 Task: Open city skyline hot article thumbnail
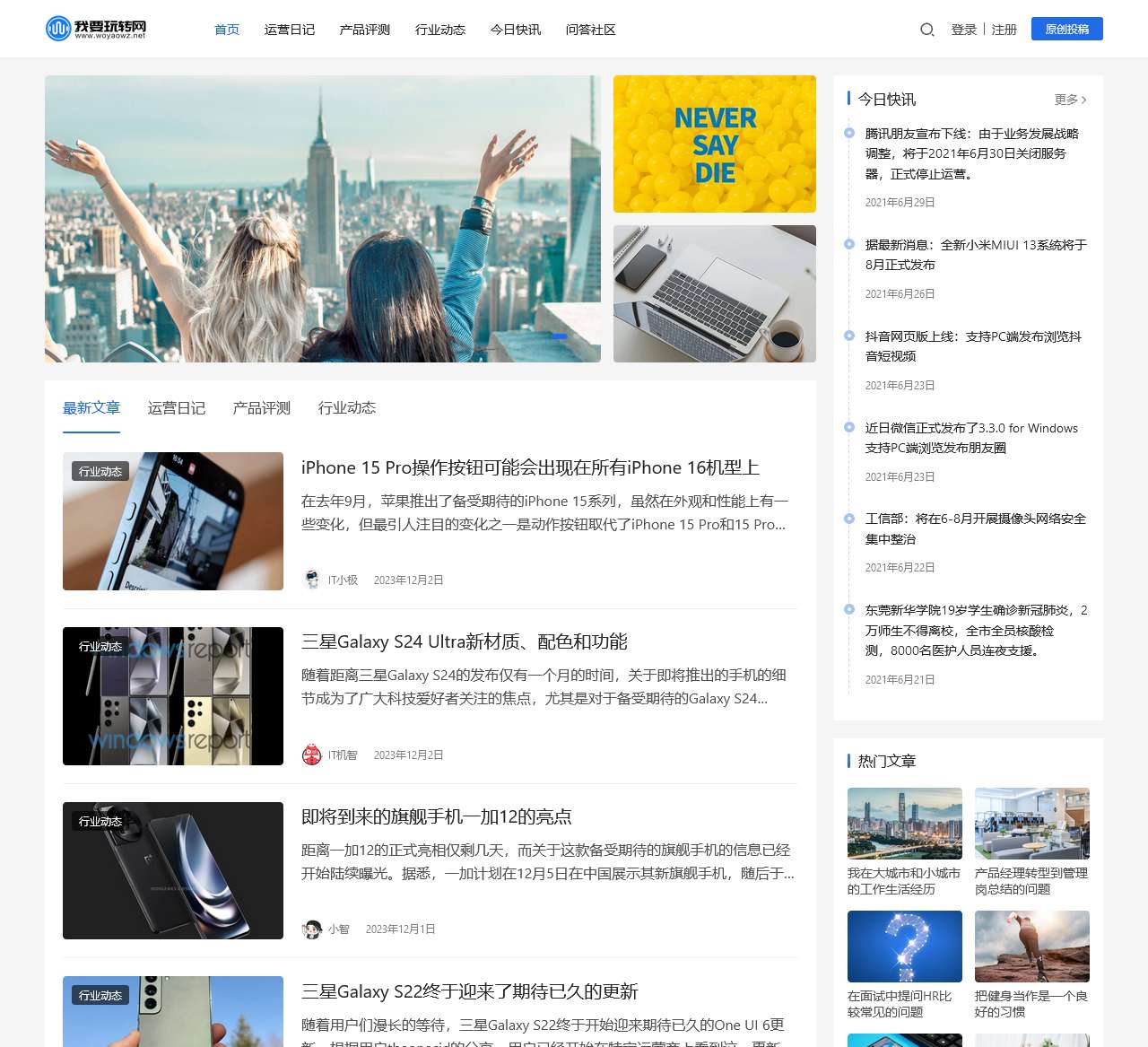[x=905, y=824]
